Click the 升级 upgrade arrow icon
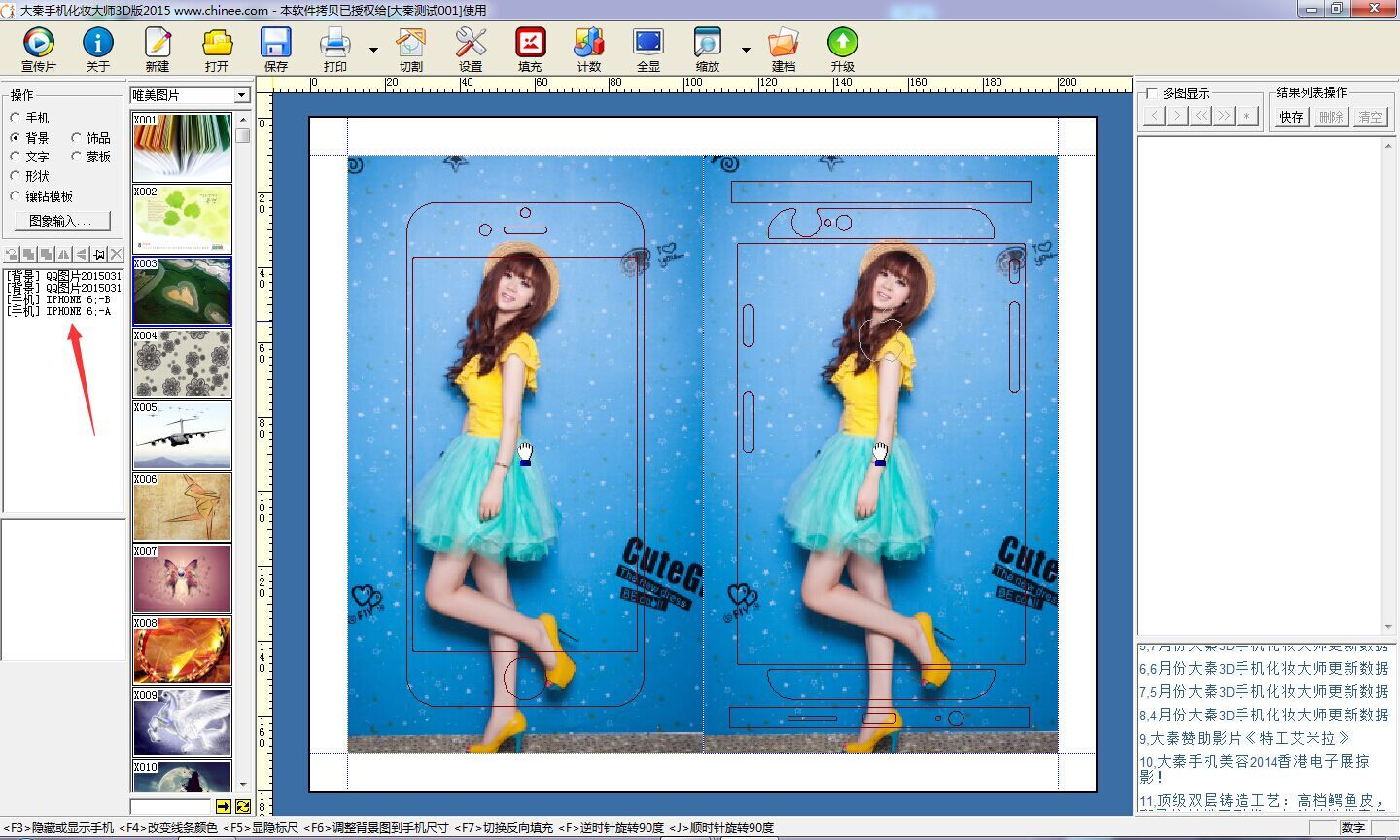Viewport: 1400px width, 840px height. 843,43
